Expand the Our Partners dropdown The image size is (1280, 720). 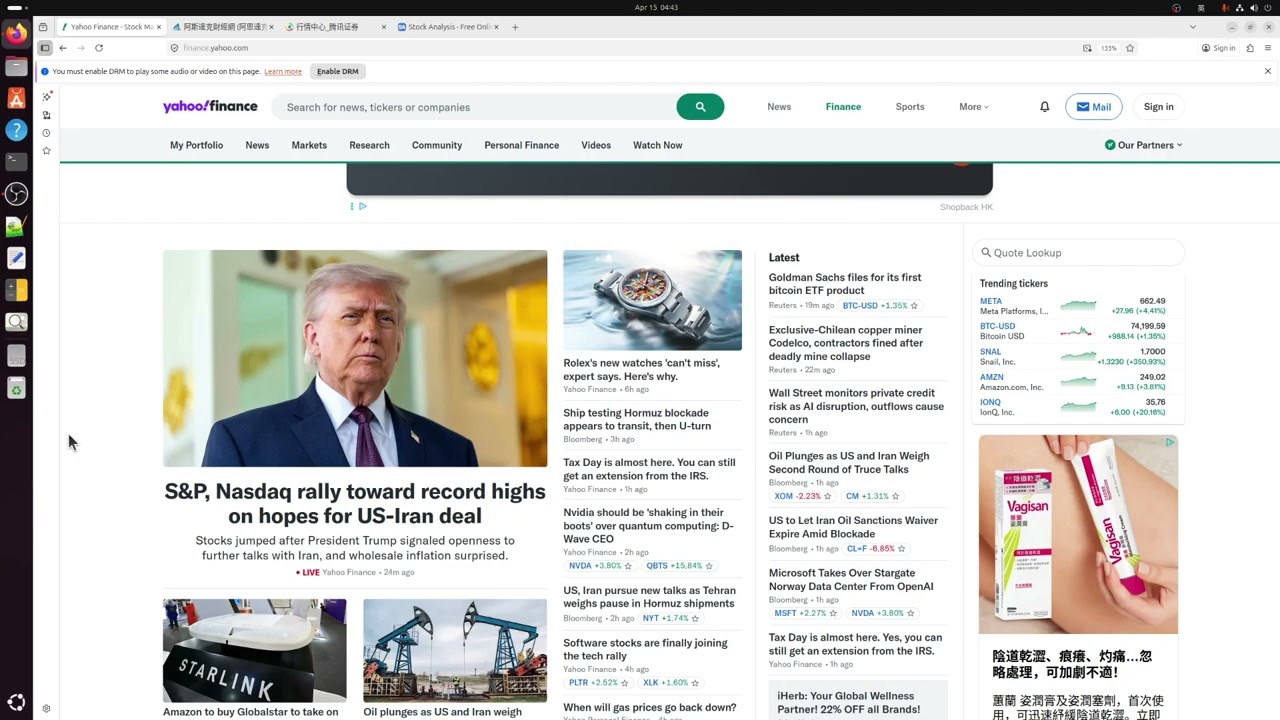[1143, 145]
